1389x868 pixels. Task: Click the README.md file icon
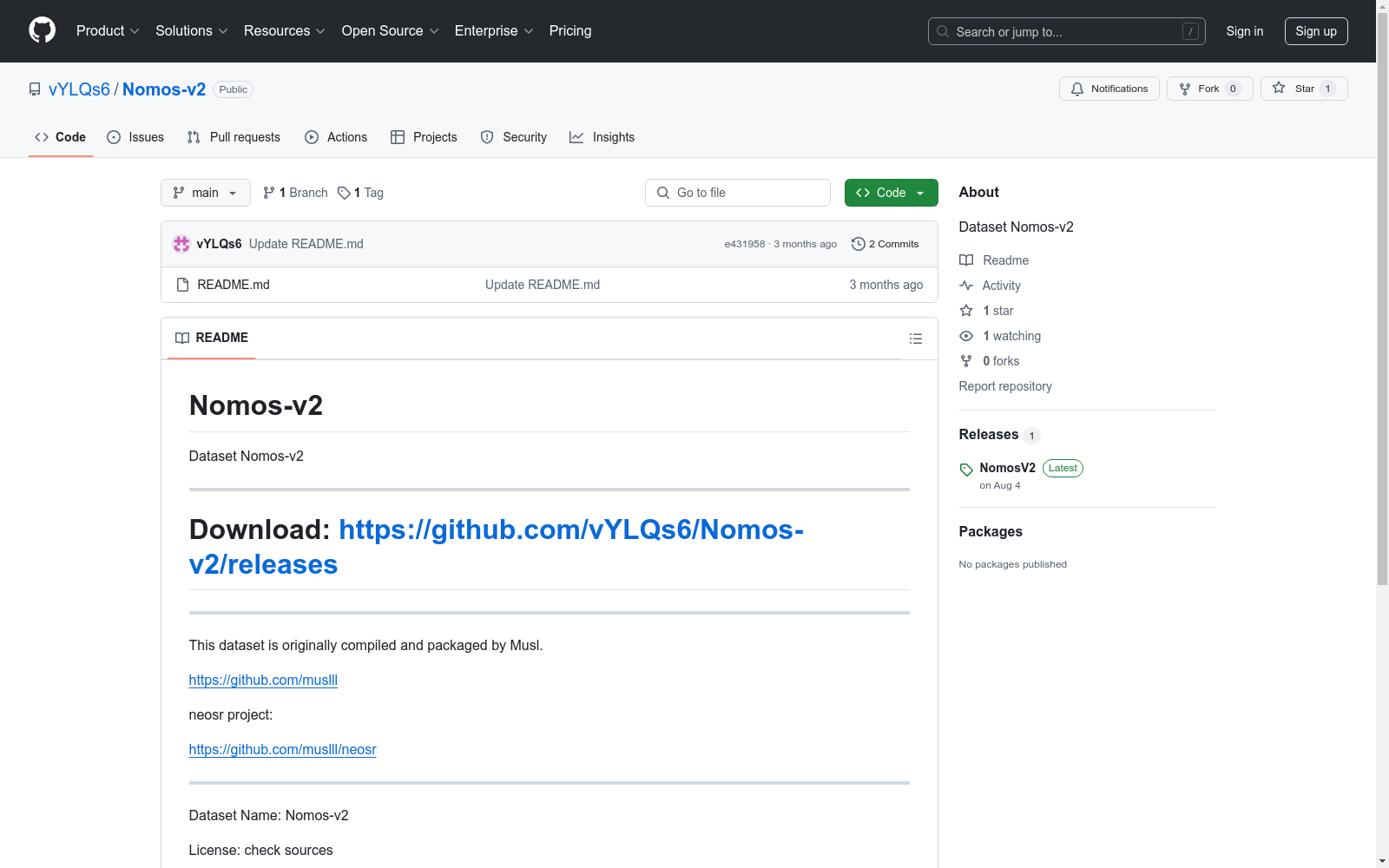(x=182, y=285)
